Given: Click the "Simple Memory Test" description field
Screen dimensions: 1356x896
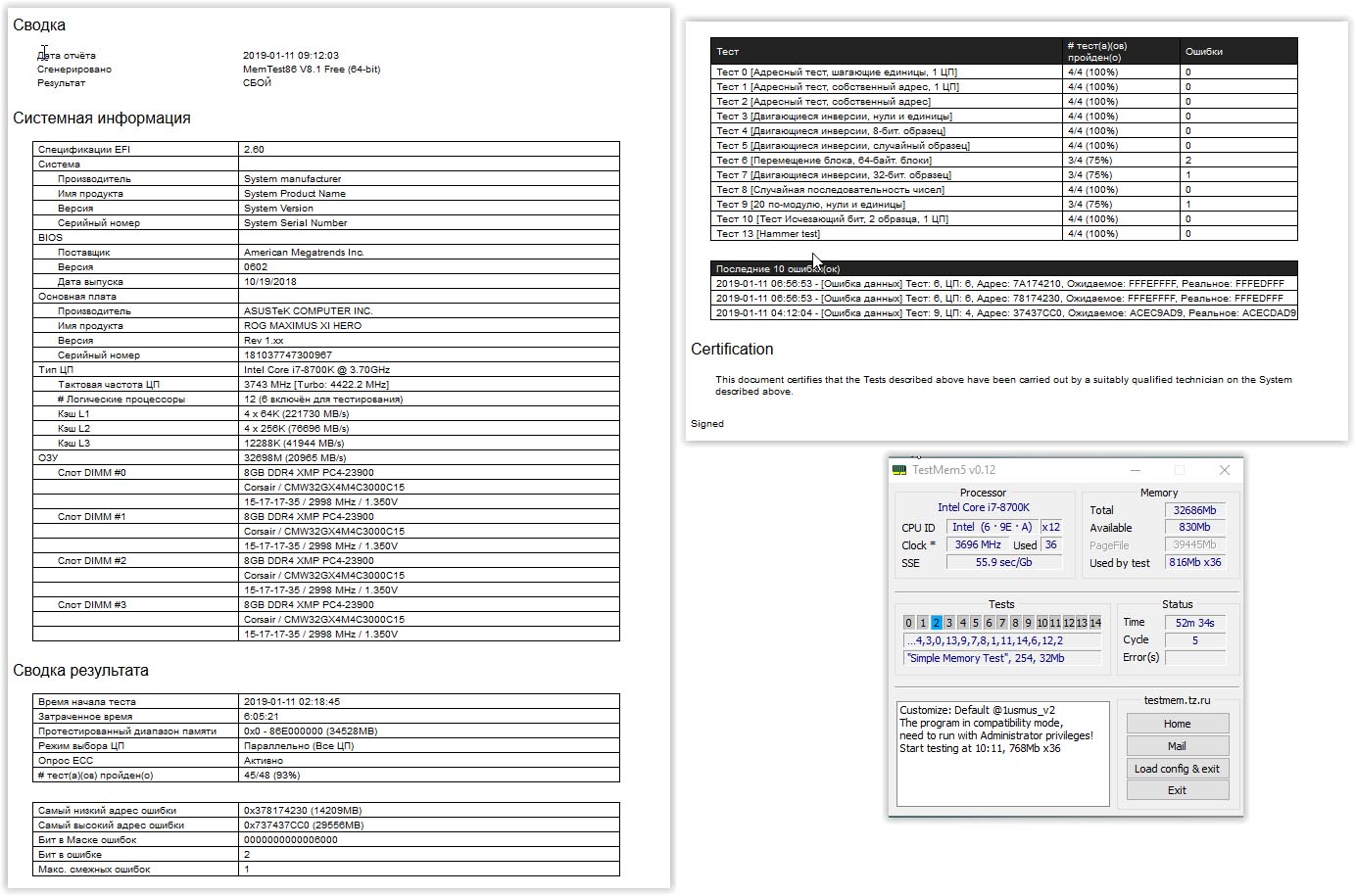Looking at the screenshot, I should click(x=1002, y=658).
